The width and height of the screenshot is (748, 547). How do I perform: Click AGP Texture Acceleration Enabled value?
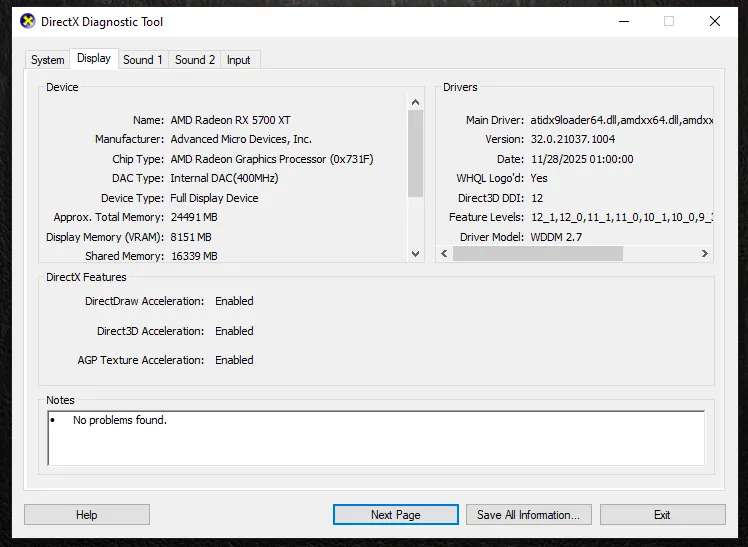[x=234, y=360]
